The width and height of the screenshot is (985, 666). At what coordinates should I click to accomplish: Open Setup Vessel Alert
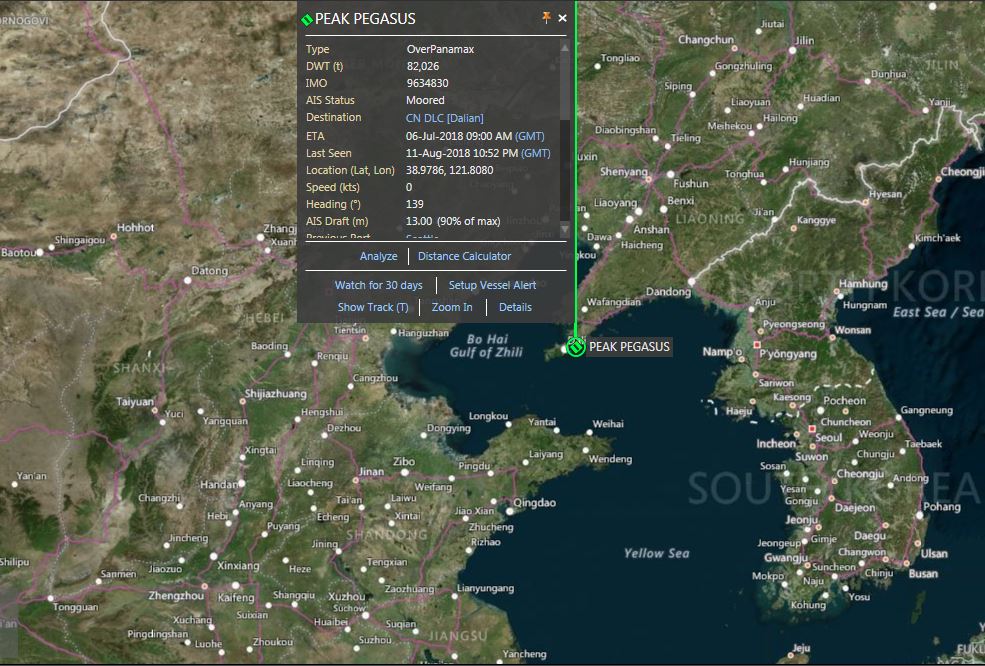tap(492, 286)
